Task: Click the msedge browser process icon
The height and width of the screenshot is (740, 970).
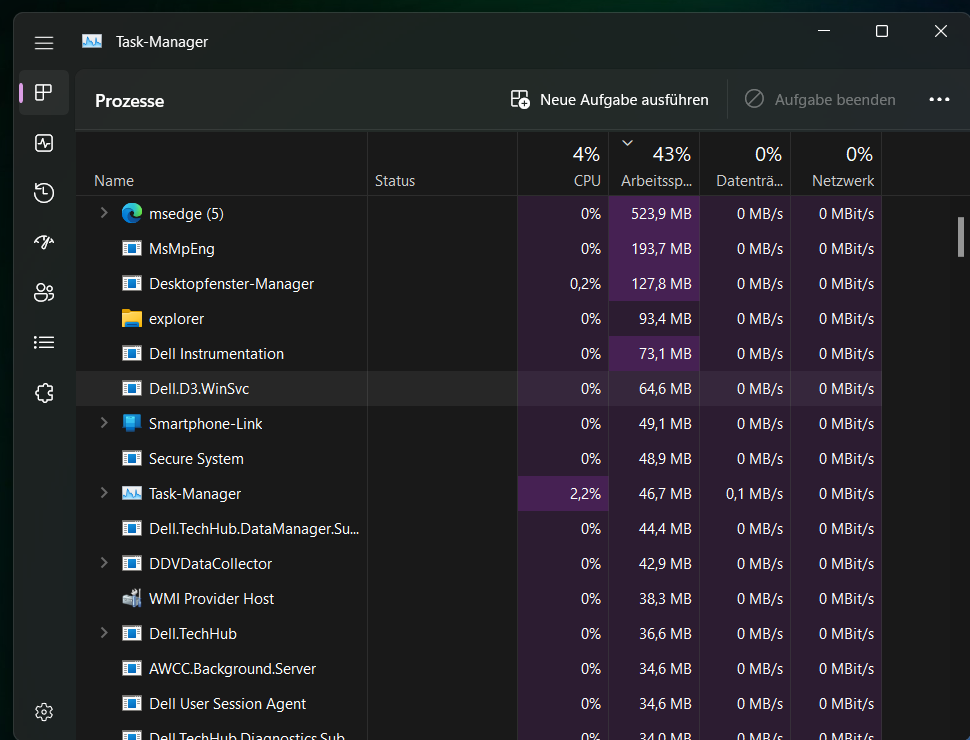Action: (132, 213)
